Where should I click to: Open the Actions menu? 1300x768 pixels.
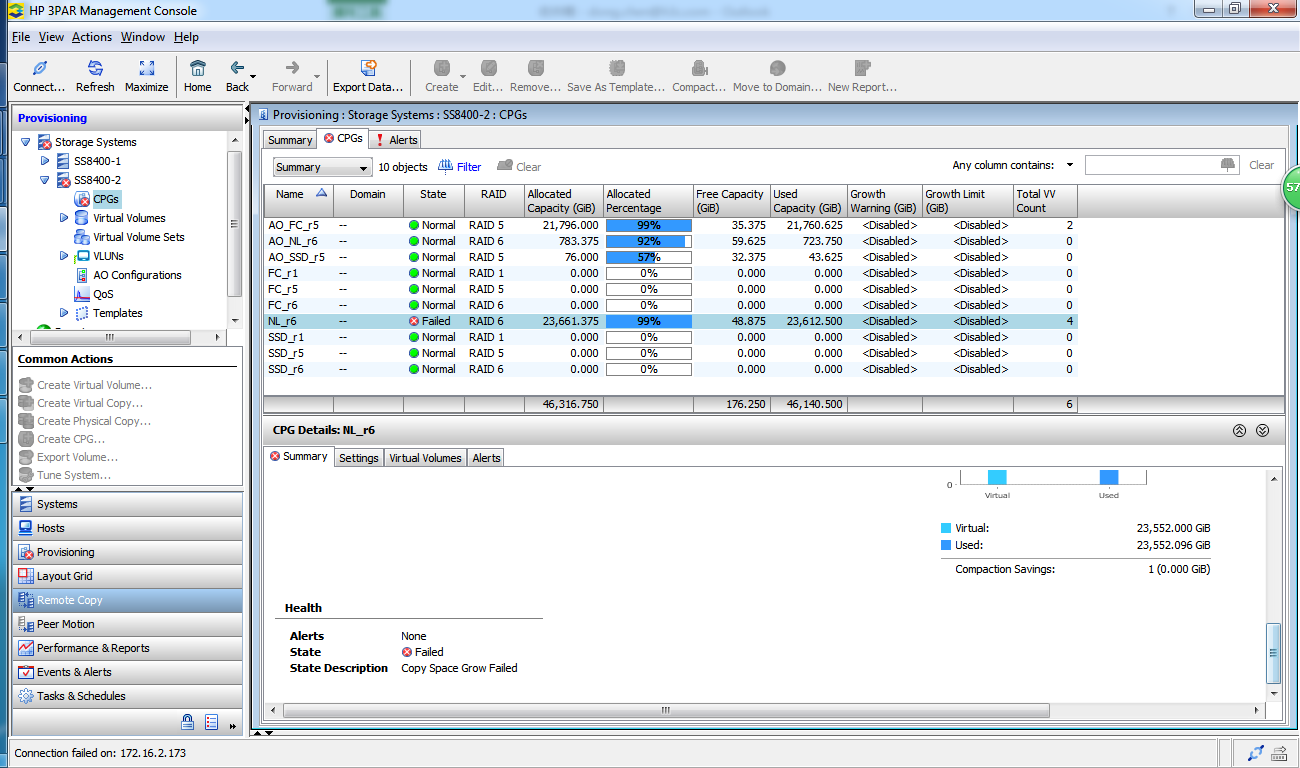[x=92, y=37]
